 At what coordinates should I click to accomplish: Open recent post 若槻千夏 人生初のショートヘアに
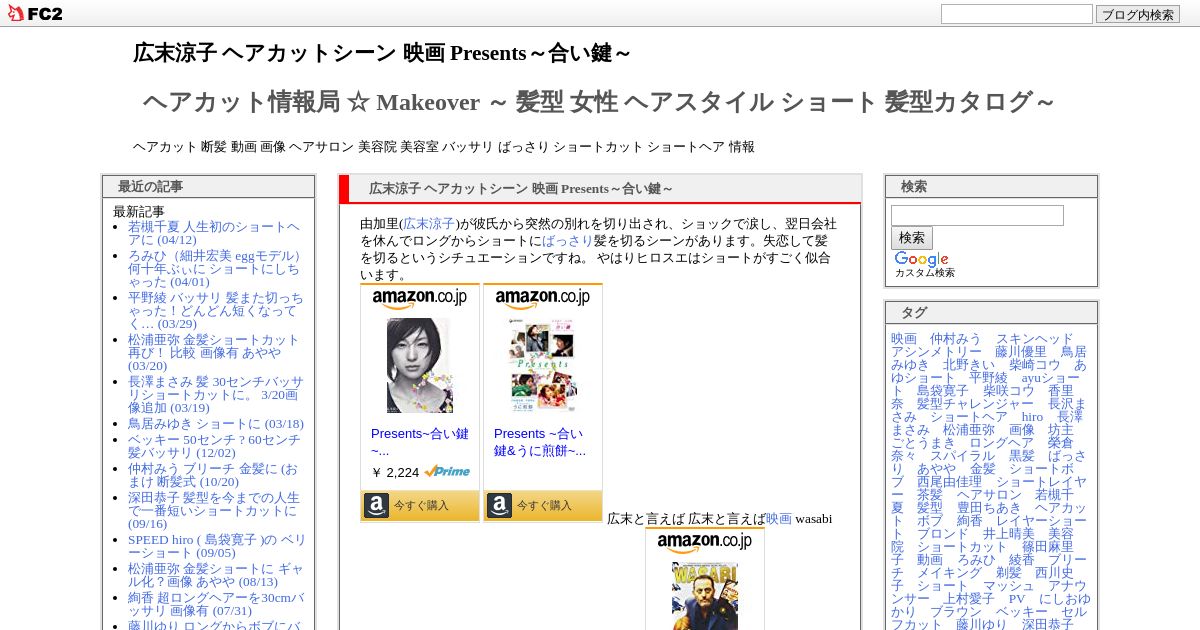(214, 233)
